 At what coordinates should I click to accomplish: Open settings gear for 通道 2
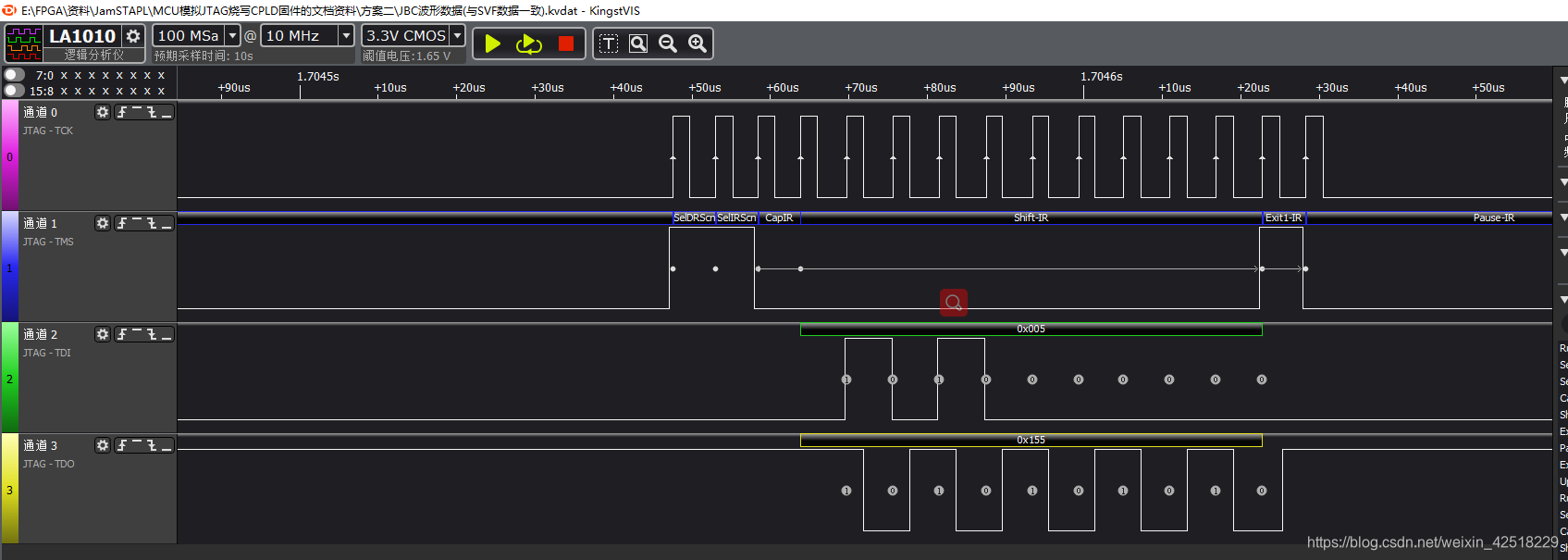103,334
